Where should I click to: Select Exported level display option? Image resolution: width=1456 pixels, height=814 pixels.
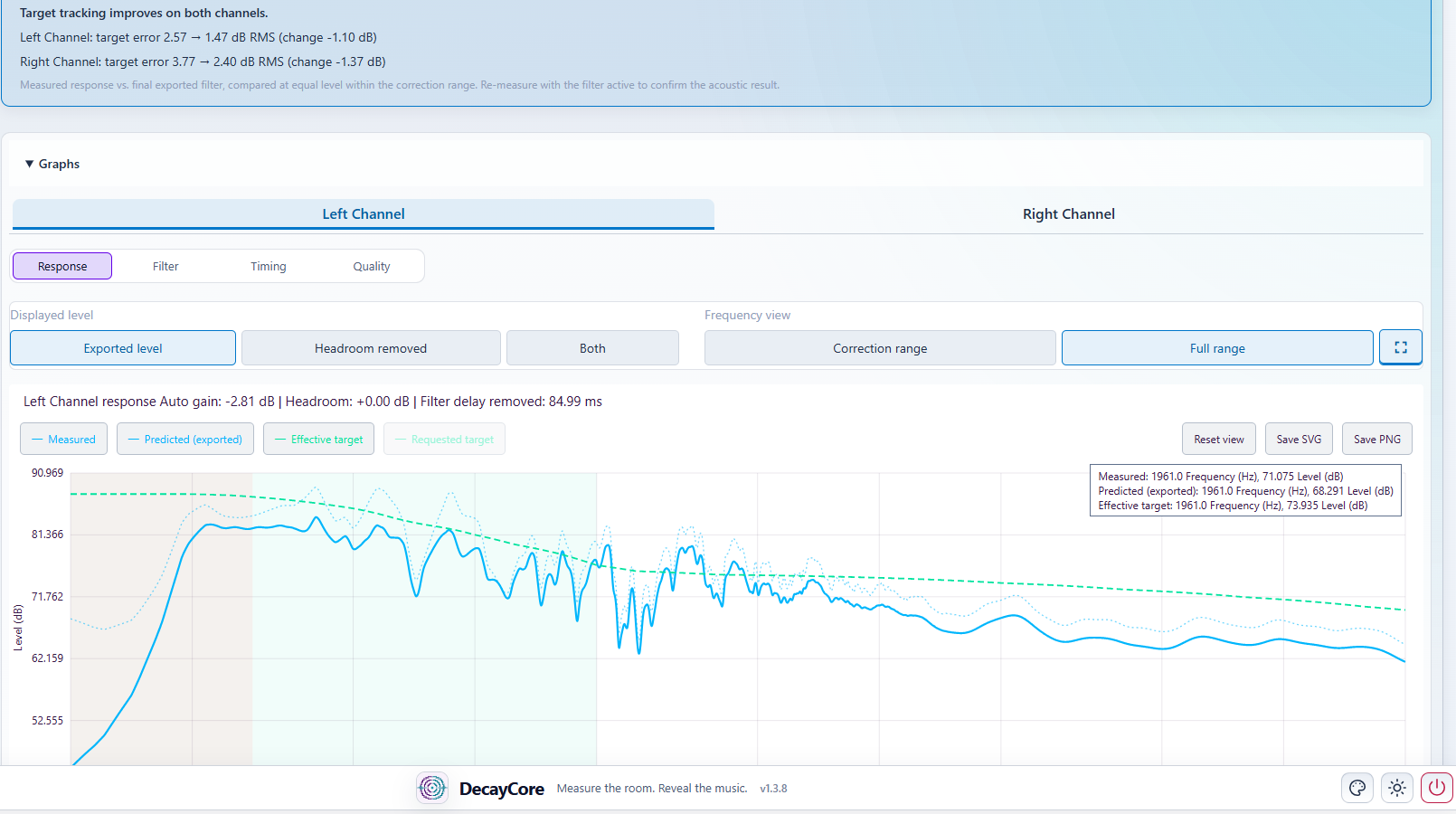point(123,348)
